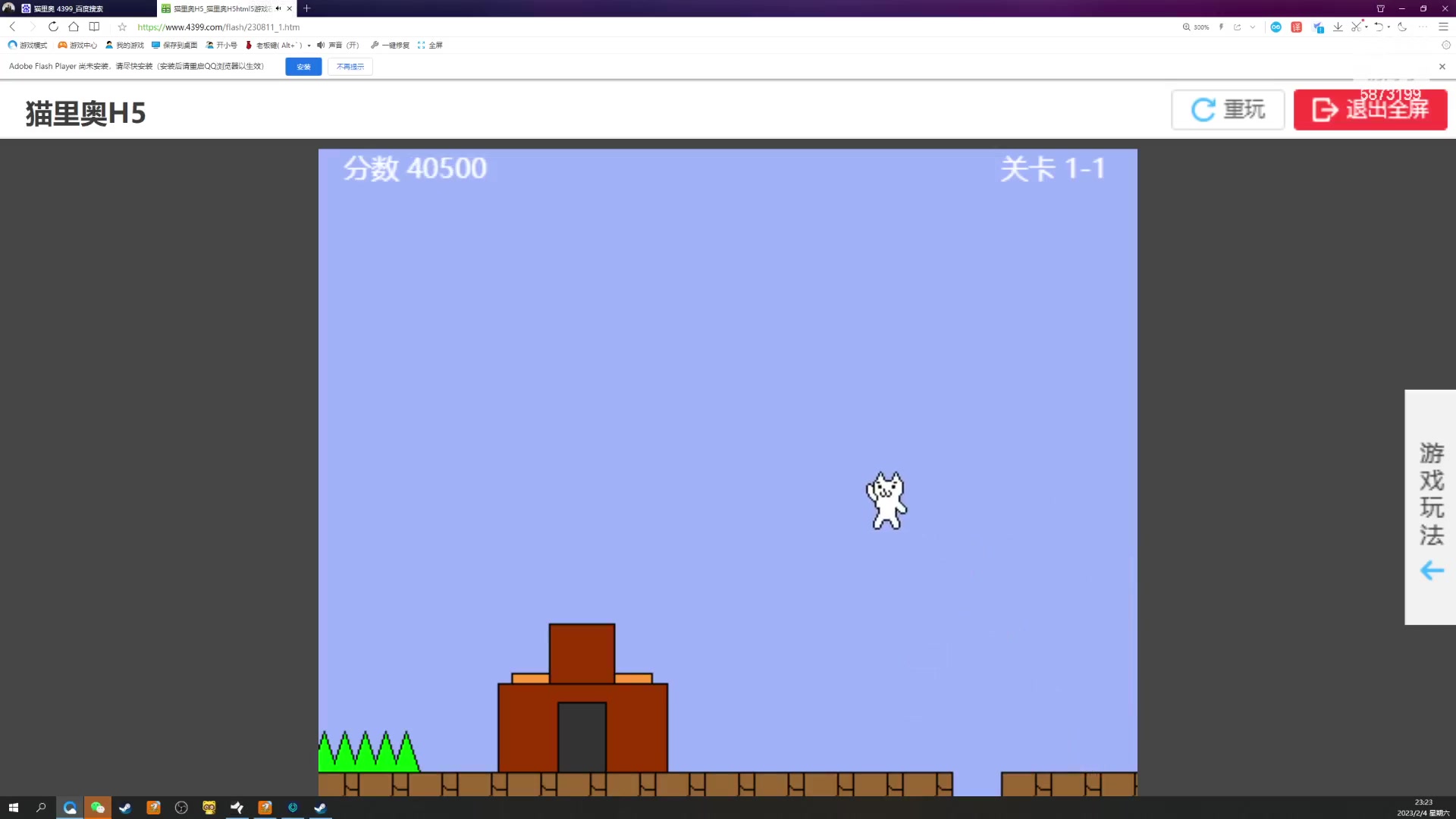The width and height of the screenshot is (1456, 819).
Task: Go to browser home page icon
Action: click(x=74, y=27)
